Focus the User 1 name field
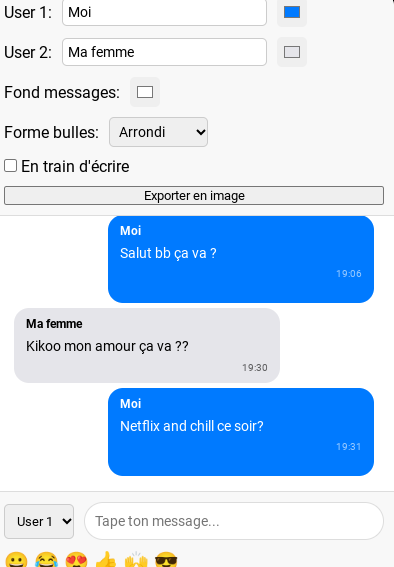Viewport: 394px width, 567px height. [x=164, y=12]
